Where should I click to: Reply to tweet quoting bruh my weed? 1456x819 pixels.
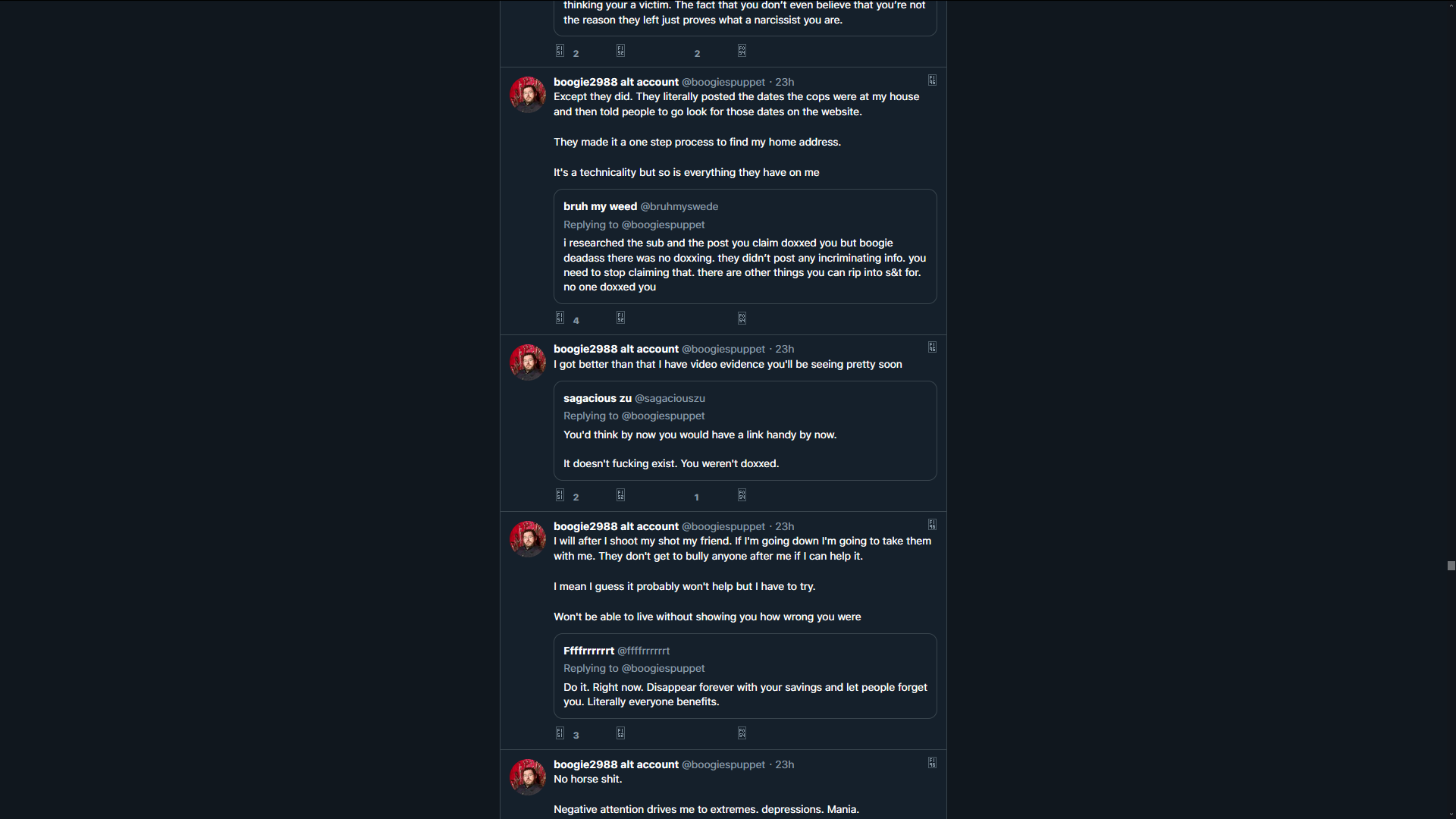[x=560, y=318]
